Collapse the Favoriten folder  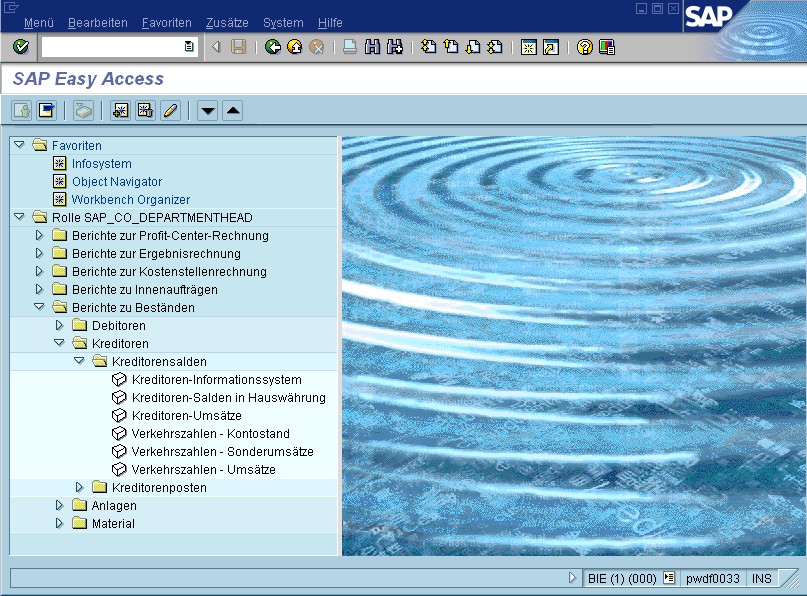click(x=19, y=145)
